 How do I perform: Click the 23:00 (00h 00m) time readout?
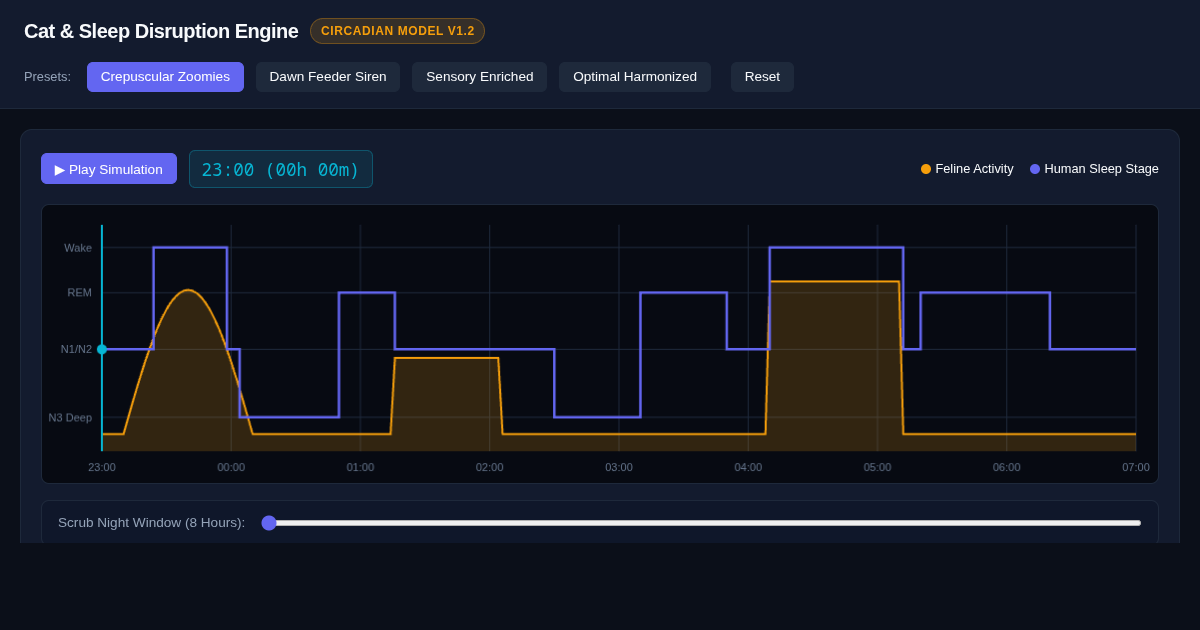[281, 169]
